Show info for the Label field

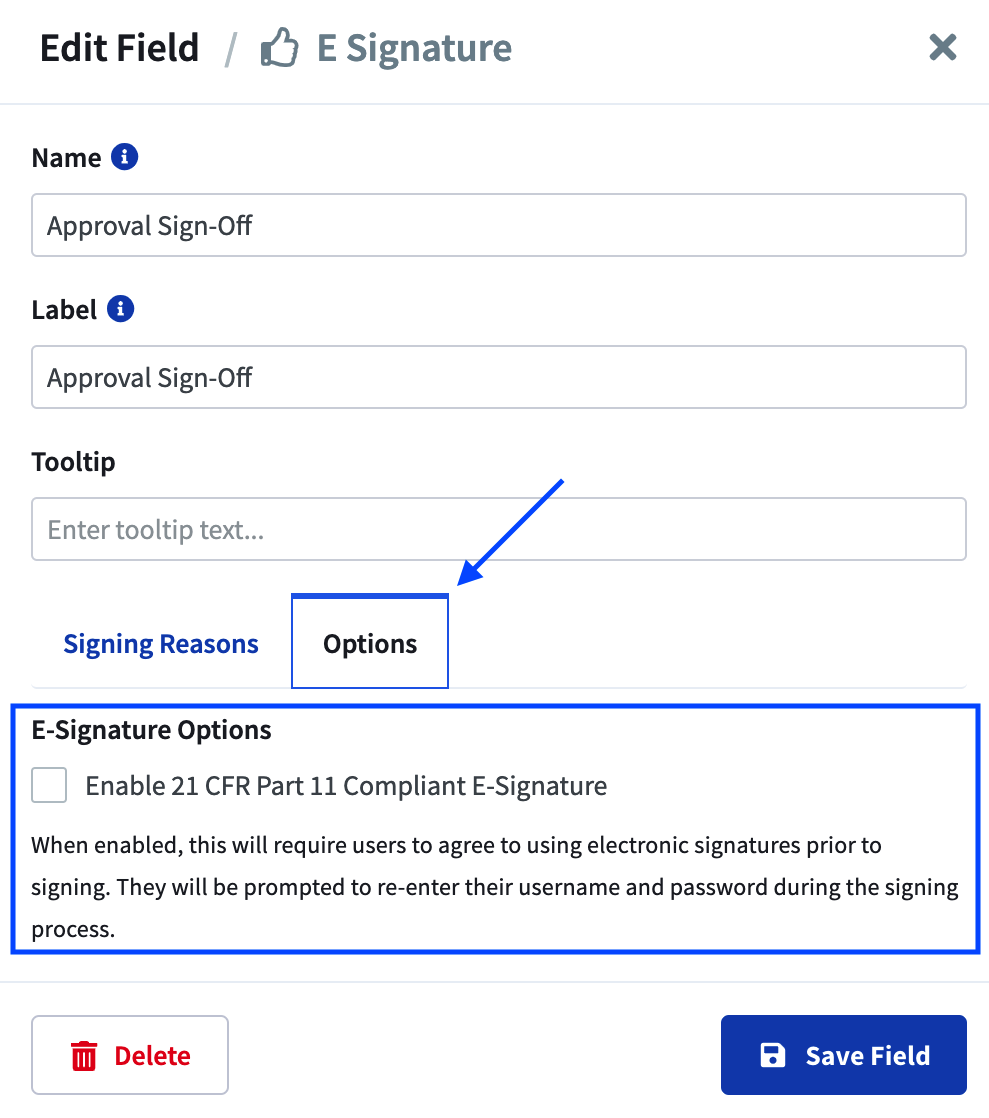tap(121, 309)
